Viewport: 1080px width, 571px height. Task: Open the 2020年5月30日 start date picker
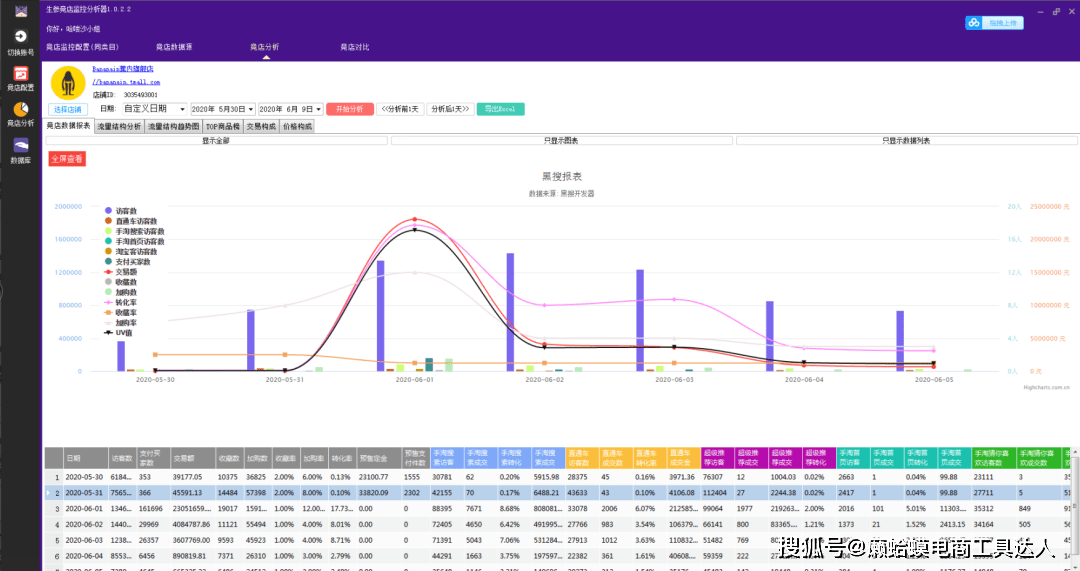[222, 109]
